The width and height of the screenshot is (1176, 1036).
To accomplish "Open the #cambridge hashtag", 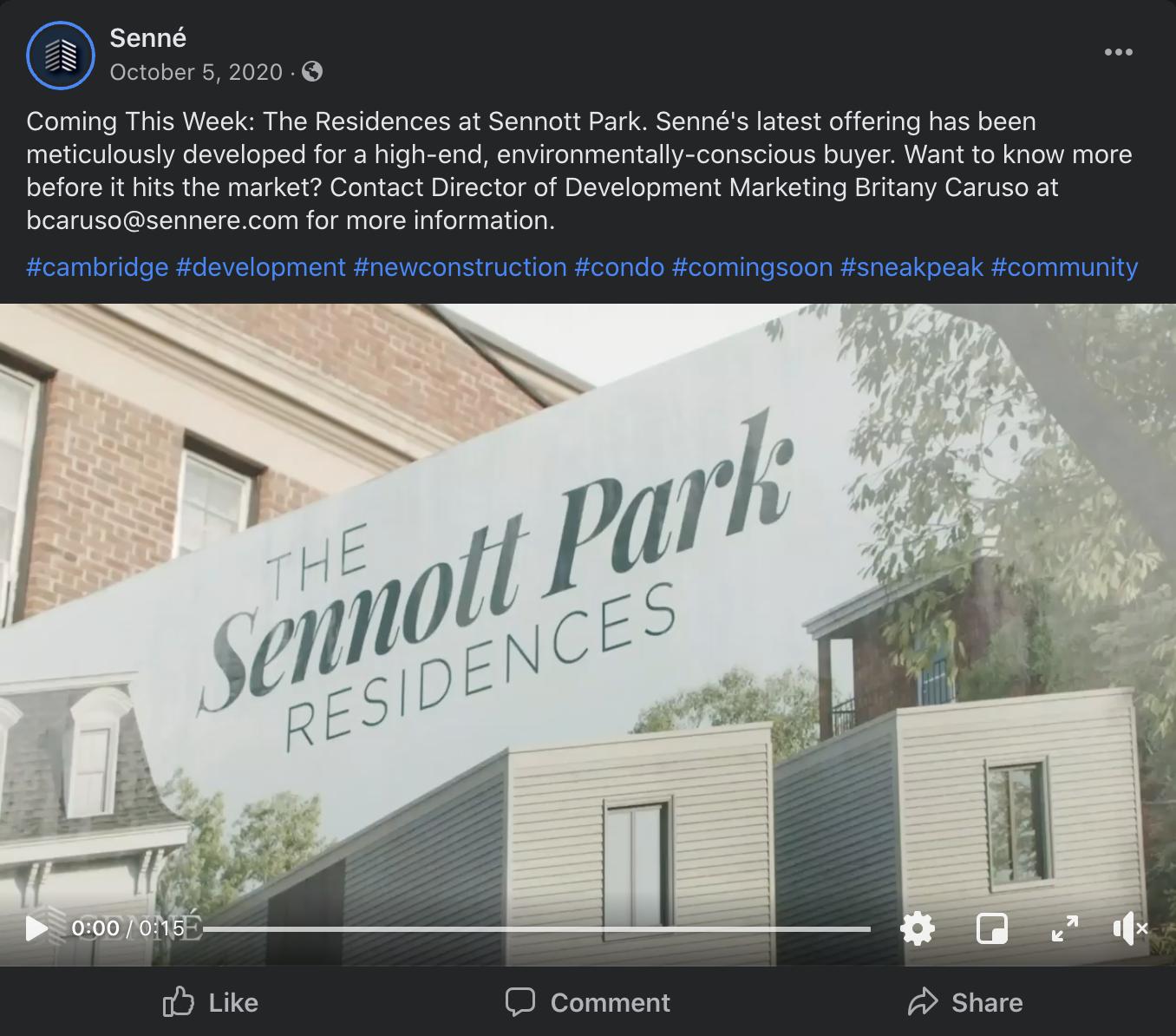I will coord(97,267).
